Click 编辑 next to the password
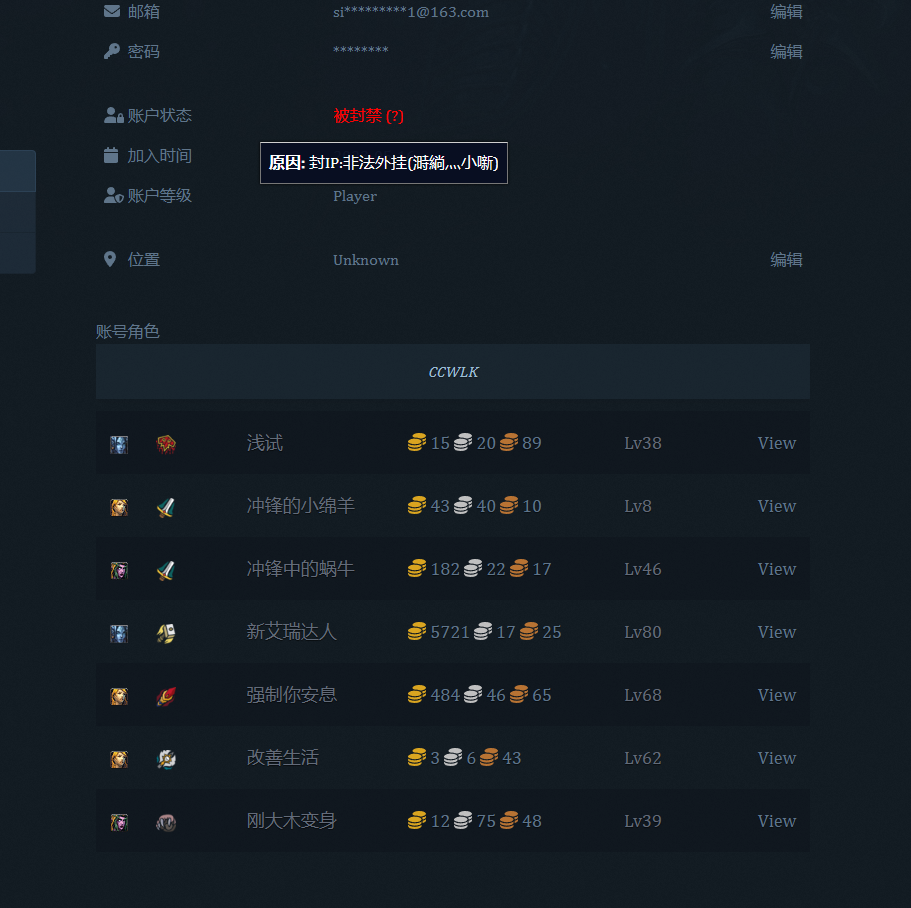The height and width of the screenshot is (908, 911). coord(786,51)
